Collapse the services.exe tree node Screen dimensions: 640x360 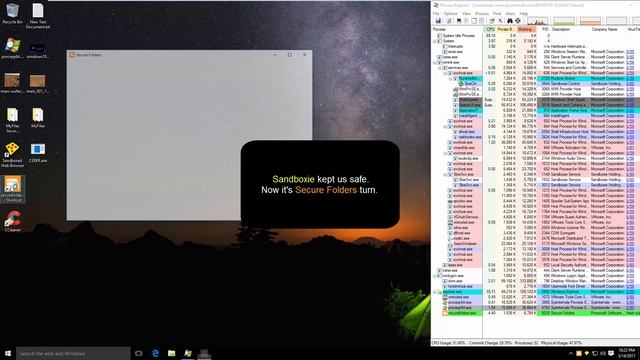440,68
